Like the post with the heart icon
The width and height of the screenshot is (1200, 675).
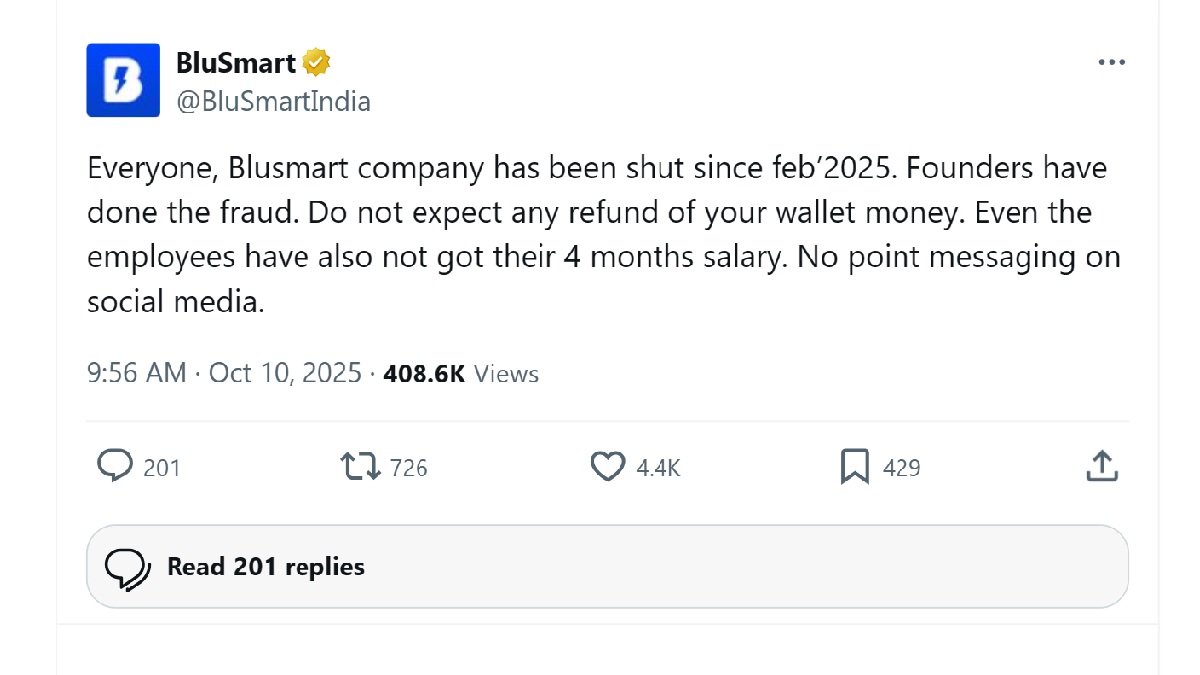tap(607, 466)
